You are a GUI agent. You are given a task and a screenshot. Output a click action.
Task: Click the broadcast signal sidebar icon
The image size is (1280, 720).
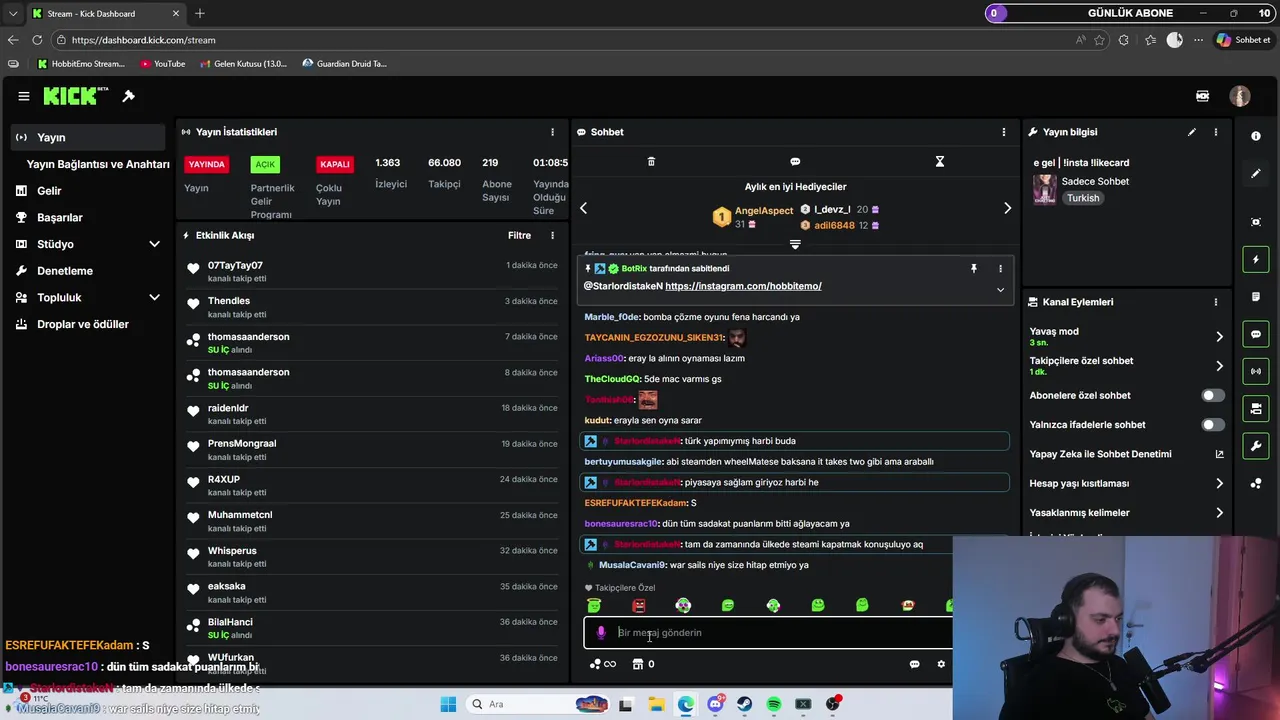1256,371
